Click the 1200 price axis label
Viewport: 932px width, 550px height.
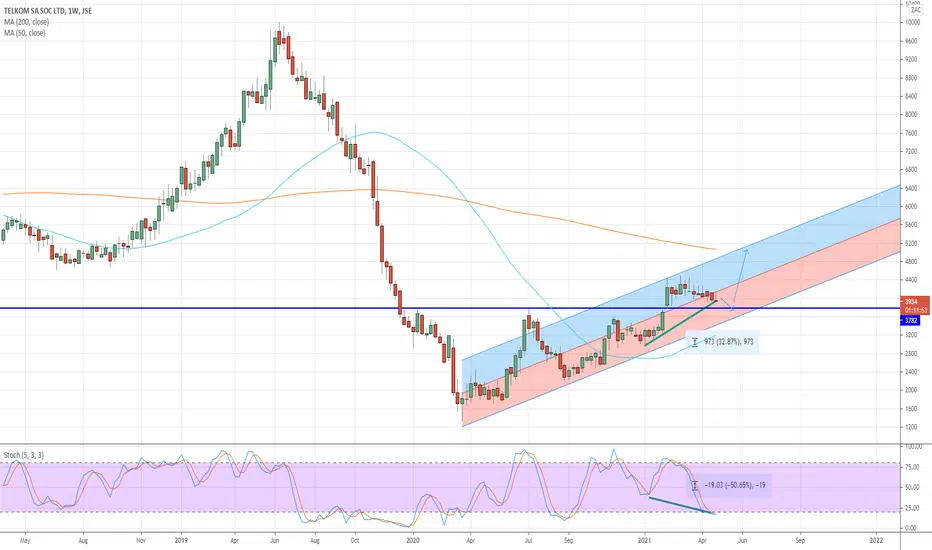pos(911,428)
